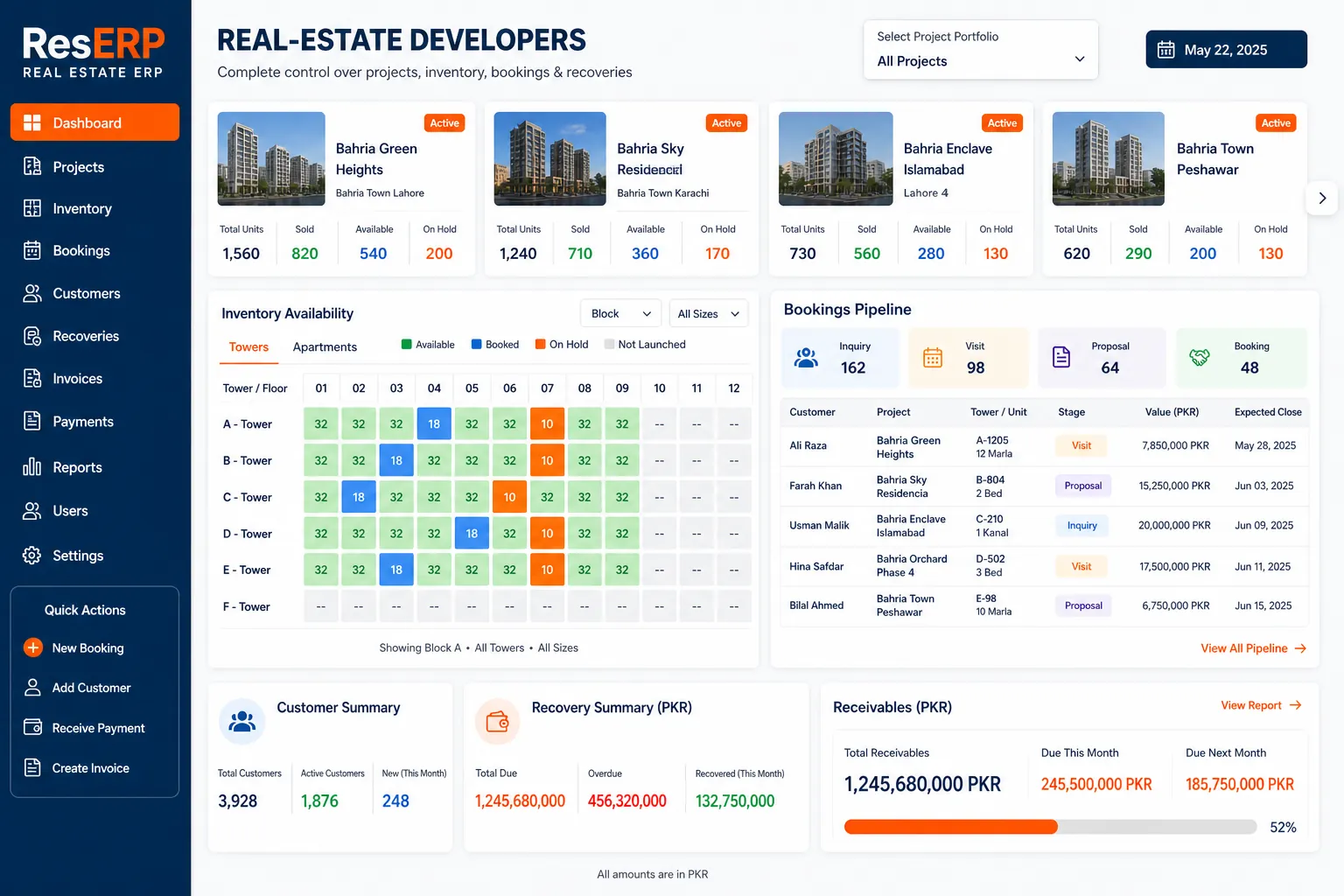Click the Visit stage calendar icon
Viewport: 1344px width, 896px height.
[x=933, y=357]
